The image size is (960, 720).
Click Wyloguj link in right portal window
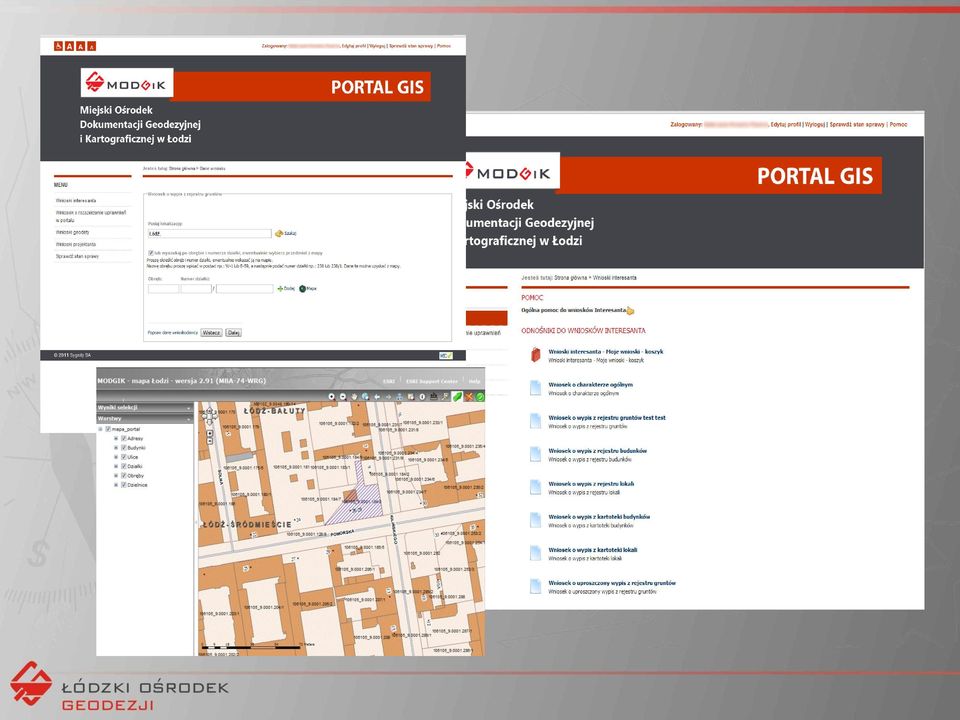[x=815, y=124]
